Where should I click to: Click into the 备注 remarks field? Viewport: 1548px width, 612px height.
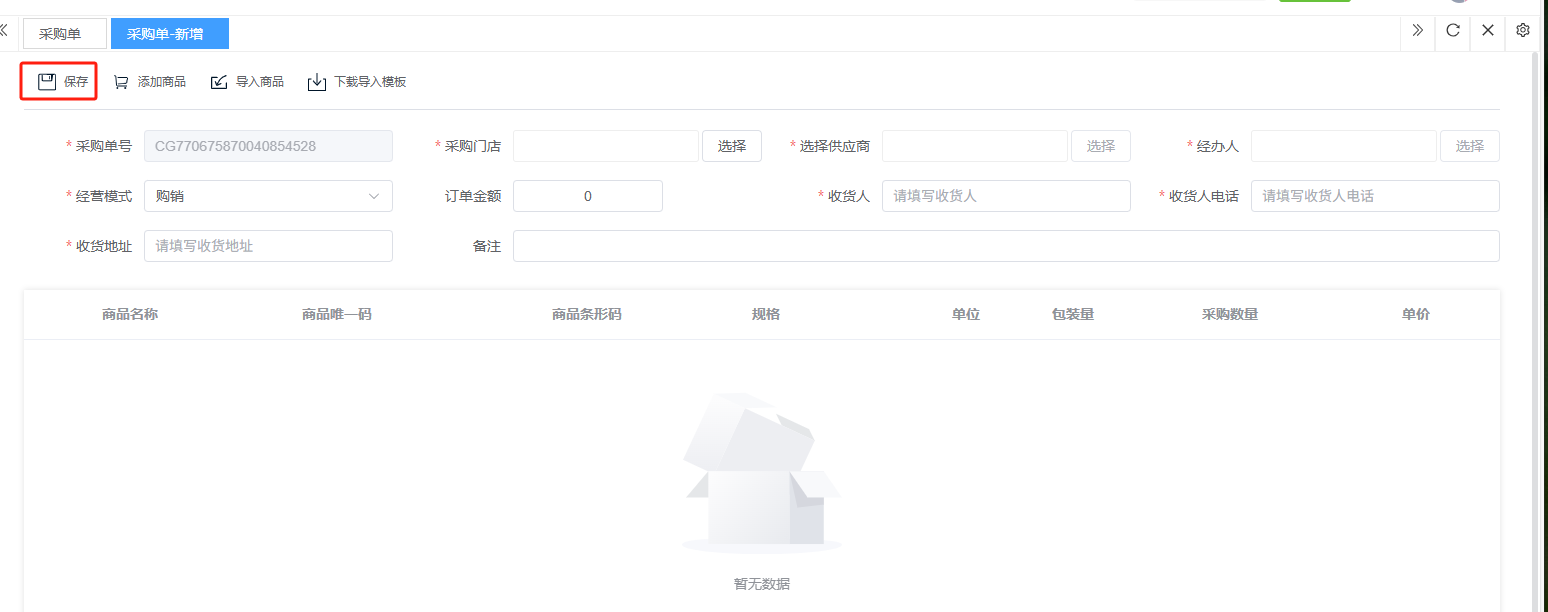coord(1005,246)
